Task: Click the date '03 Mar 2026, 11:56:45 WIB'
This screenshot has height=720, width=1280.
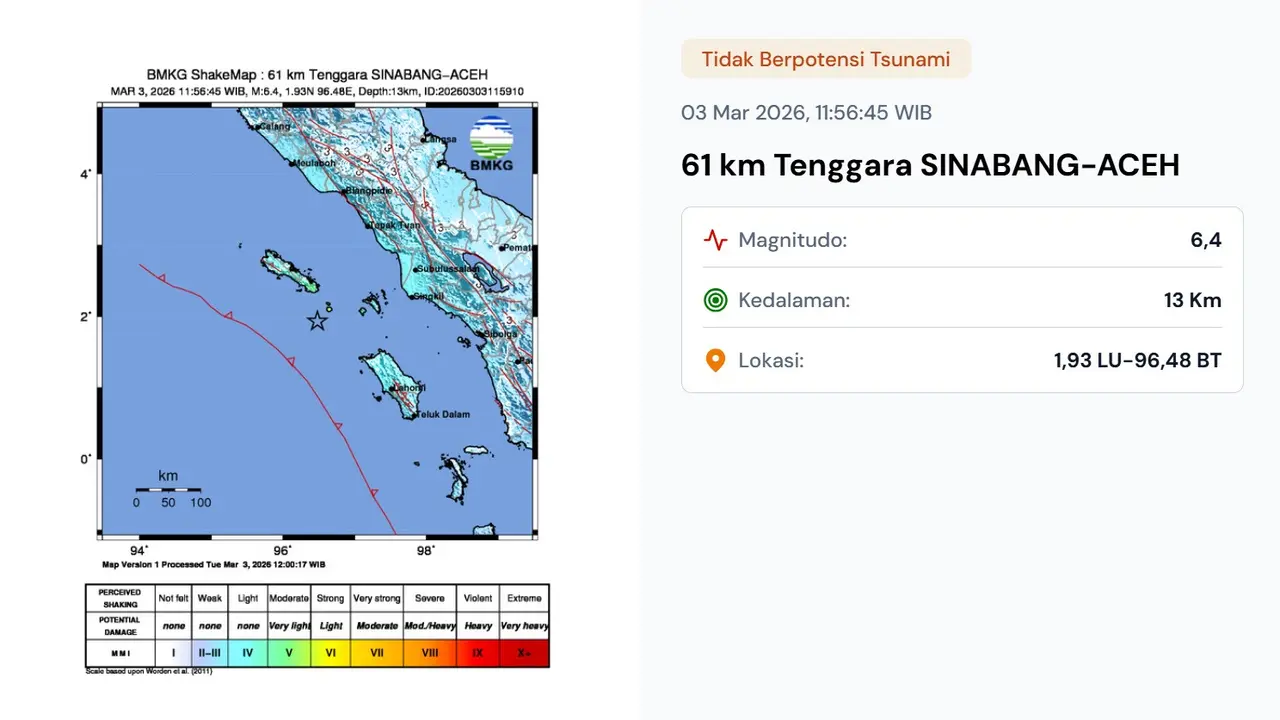Action: [806, 113]
